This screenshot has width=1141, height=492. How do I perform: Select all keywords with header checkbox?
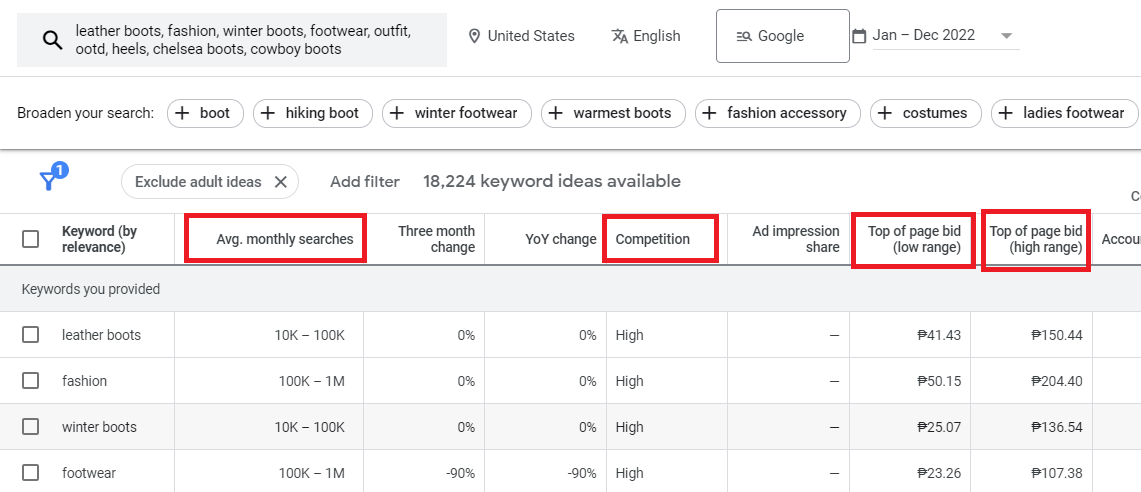(31, 239)
